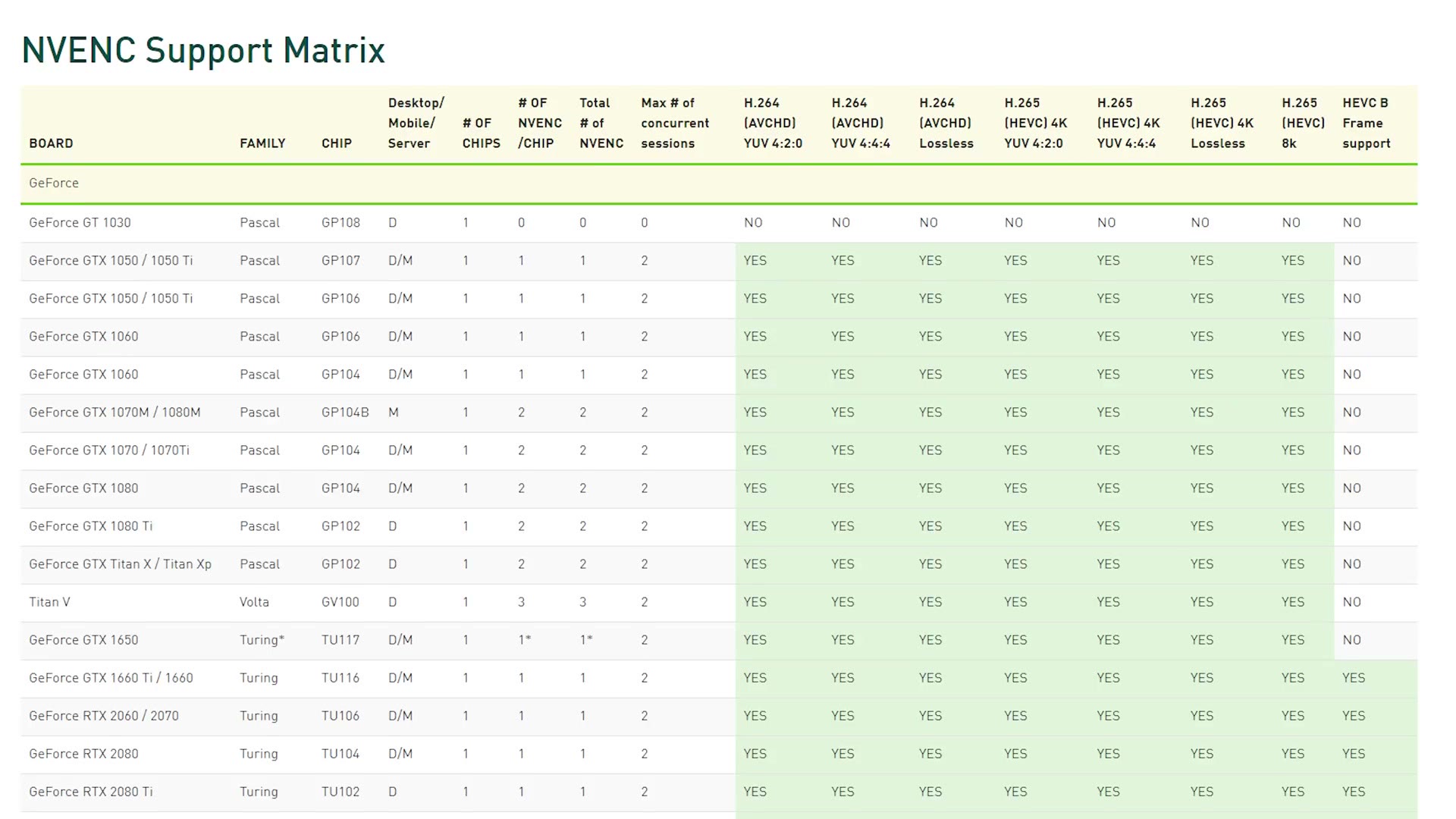
Task: Click the TU102 chip cell
Action: [340, 791]
